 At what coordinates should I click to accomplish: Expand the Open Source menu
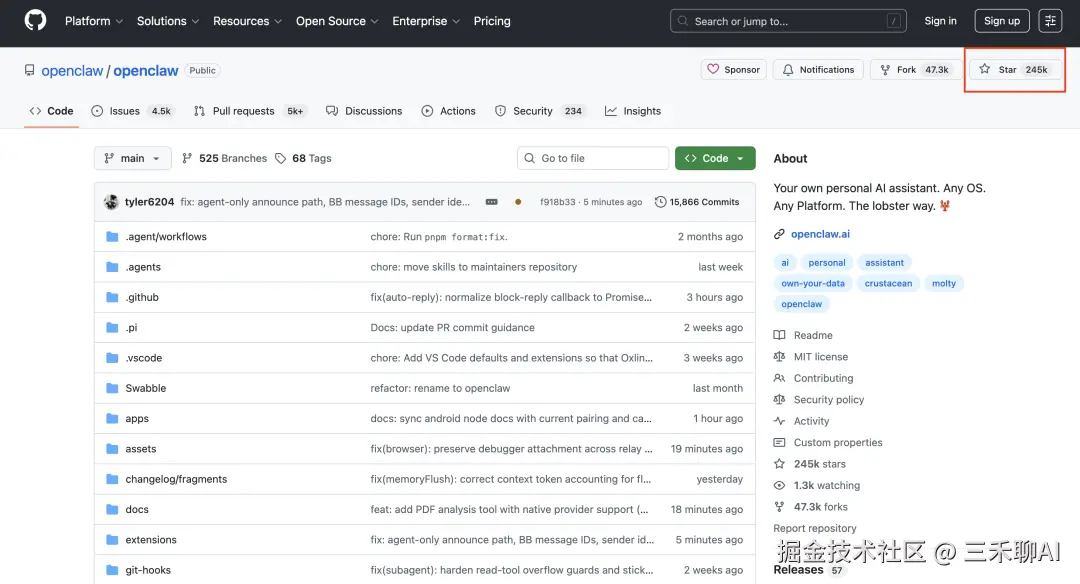coord(337,21)
